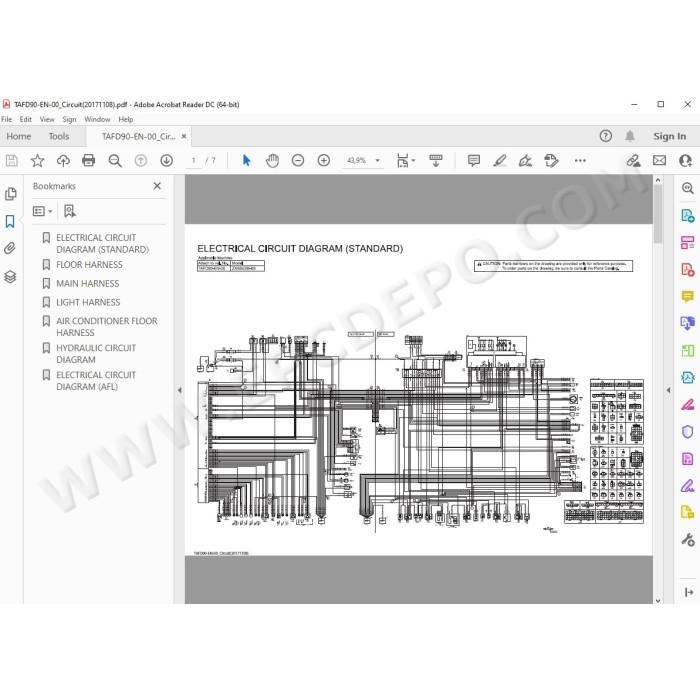Image resolution: width=700 pixels, height=700 pixels.
Task: Open the View menu
Action: coord(47,119)
